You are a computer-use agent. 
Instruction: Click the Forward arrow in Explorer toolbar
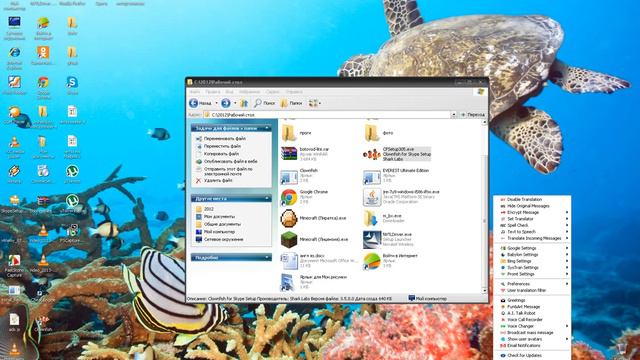click(x=225, y=103)
